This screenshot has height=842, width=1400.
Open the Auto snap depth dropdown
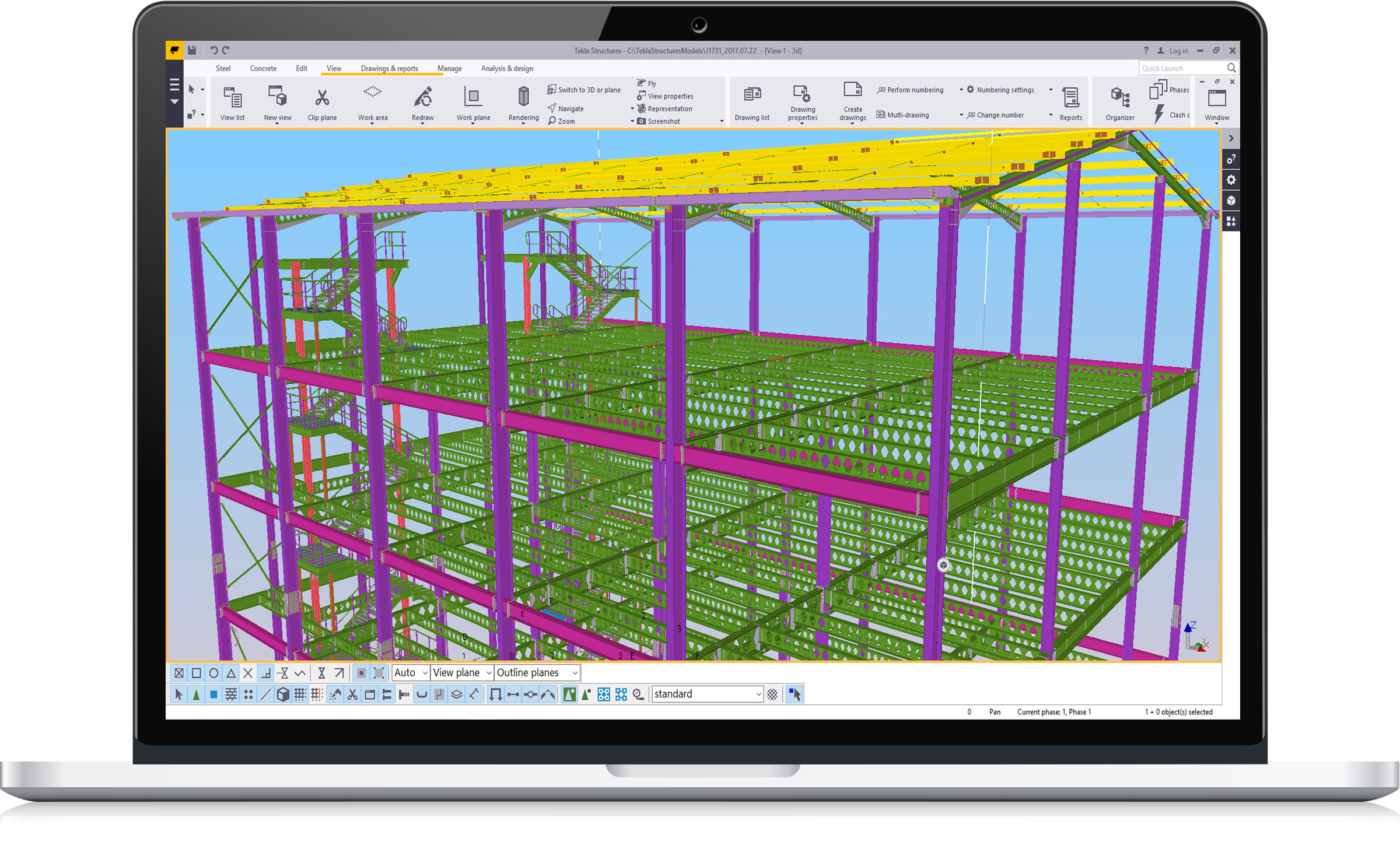tap(411, 673)
